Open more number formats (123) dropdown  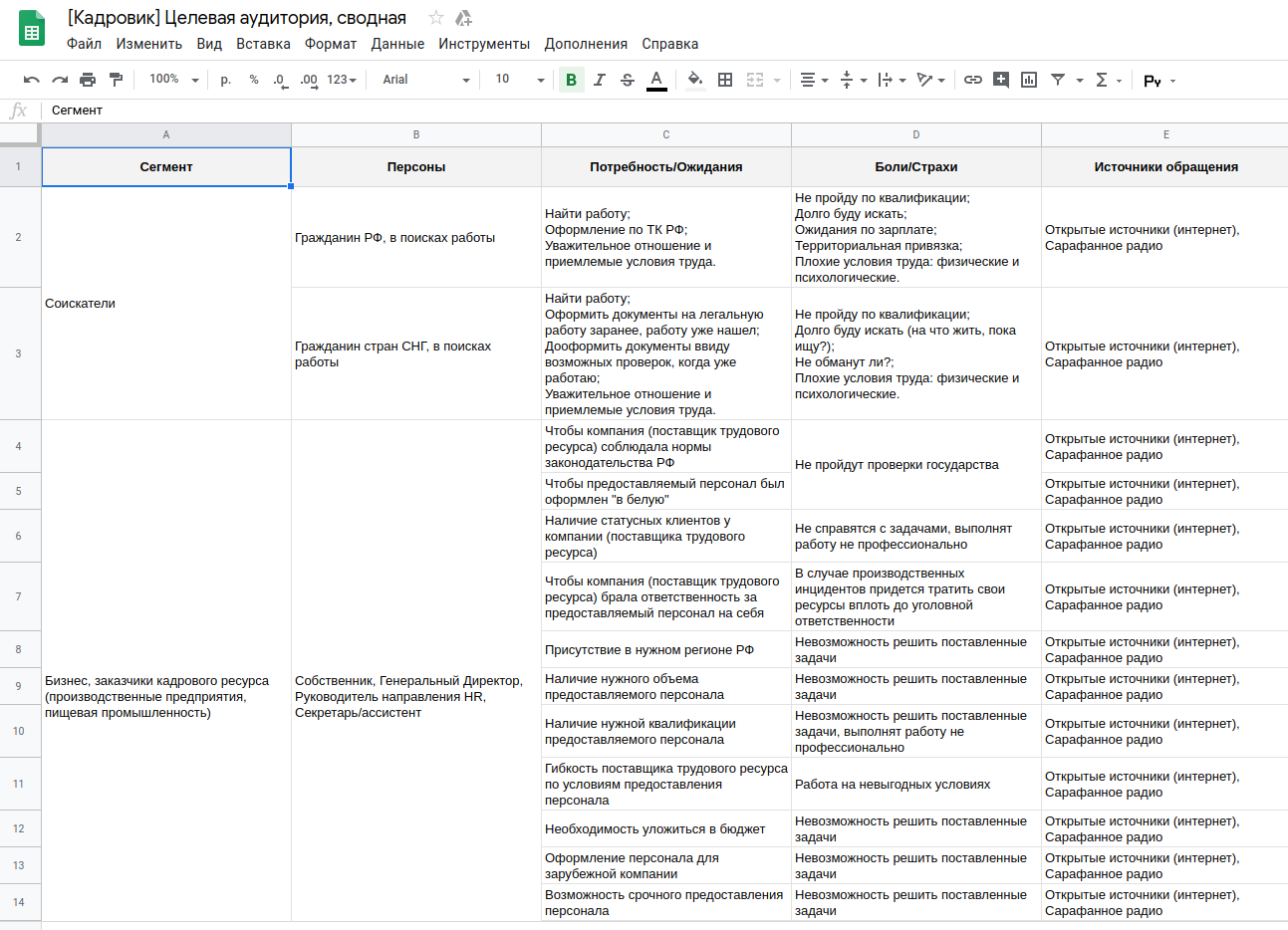click(342, 80)
